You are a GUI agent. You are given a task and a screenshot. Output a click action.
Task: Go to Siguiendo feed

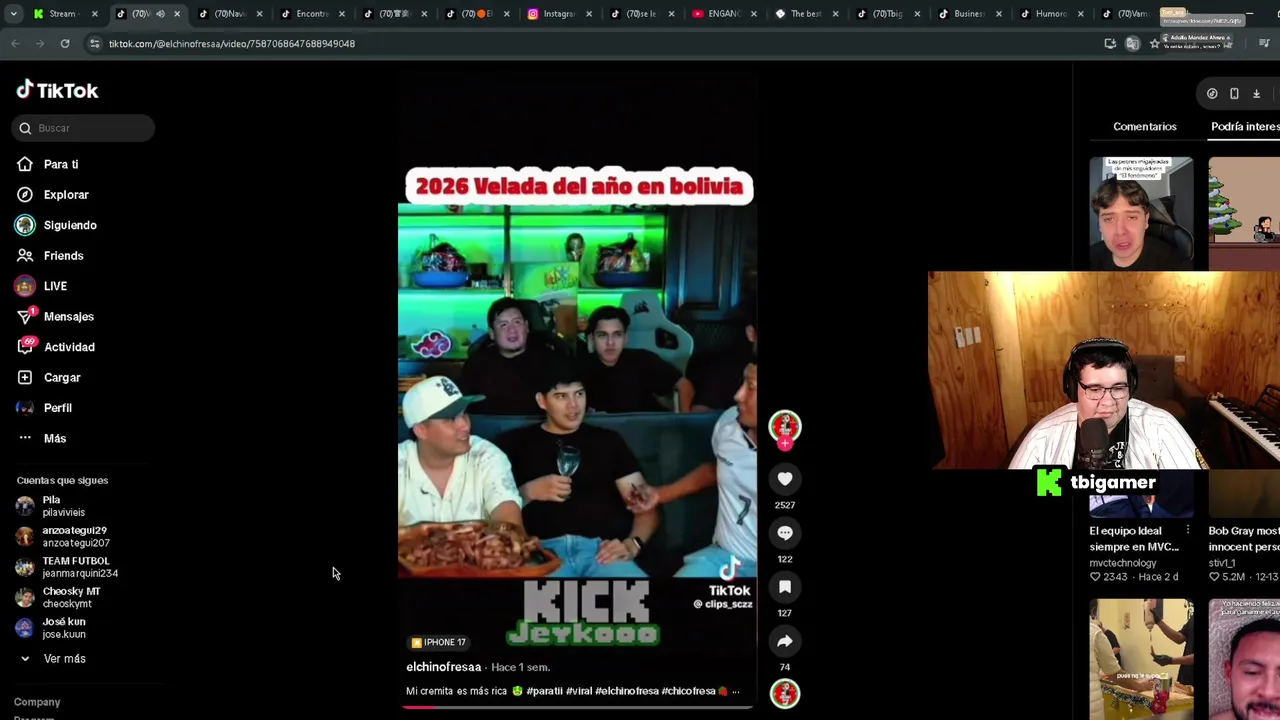coord(56,225)
